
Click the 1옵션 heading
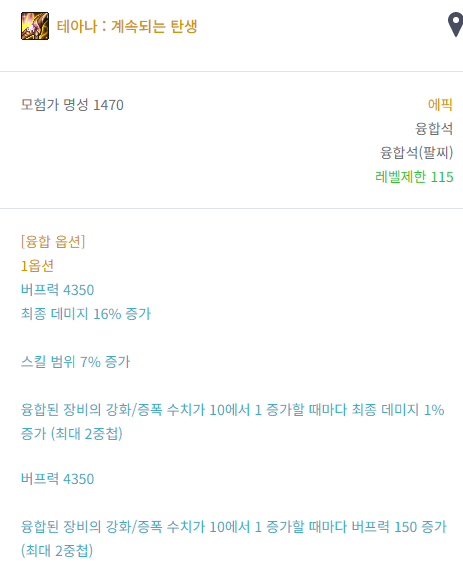point(37,266)
